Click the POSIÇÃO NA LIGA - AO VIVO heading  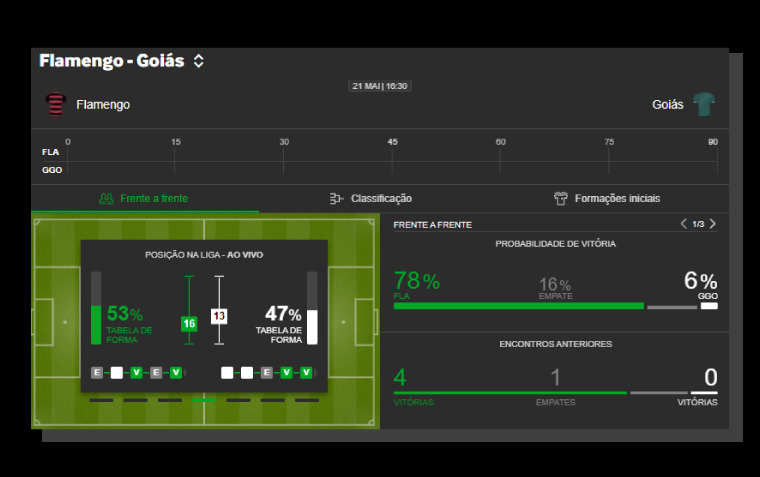click(204, 255)
